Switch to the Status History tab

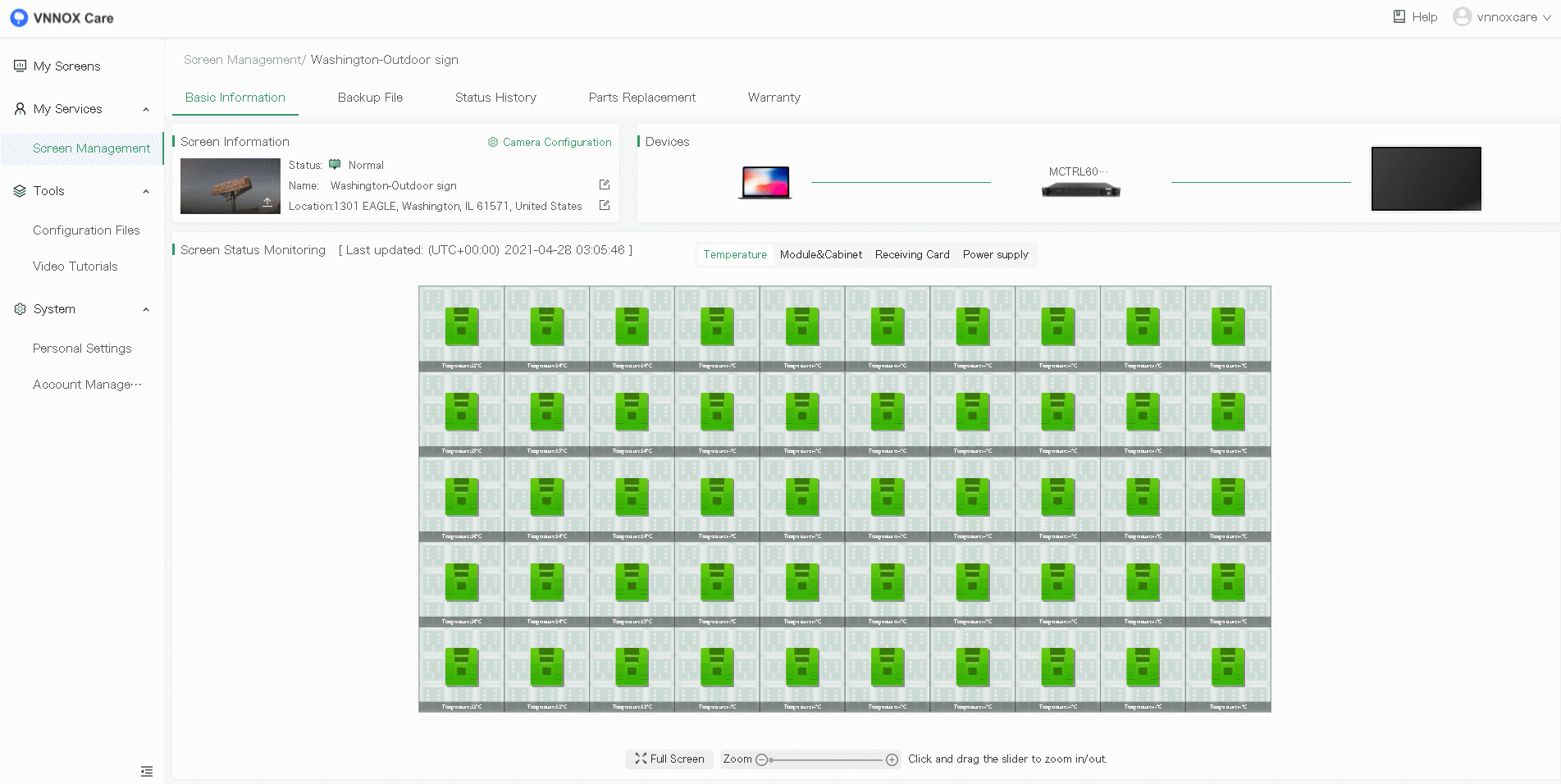pos(495,98)
